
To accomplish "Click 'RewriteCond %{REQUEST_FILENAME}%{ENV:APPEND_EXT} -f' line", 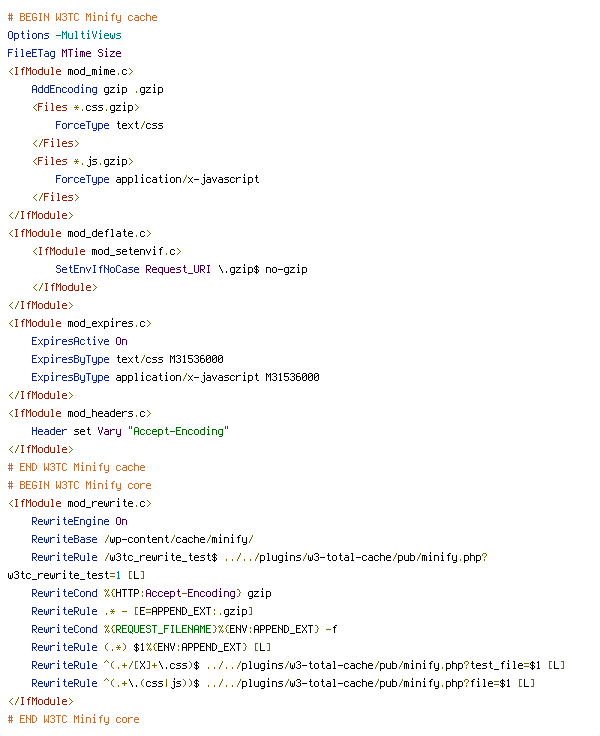I will (x=184, y=629).
